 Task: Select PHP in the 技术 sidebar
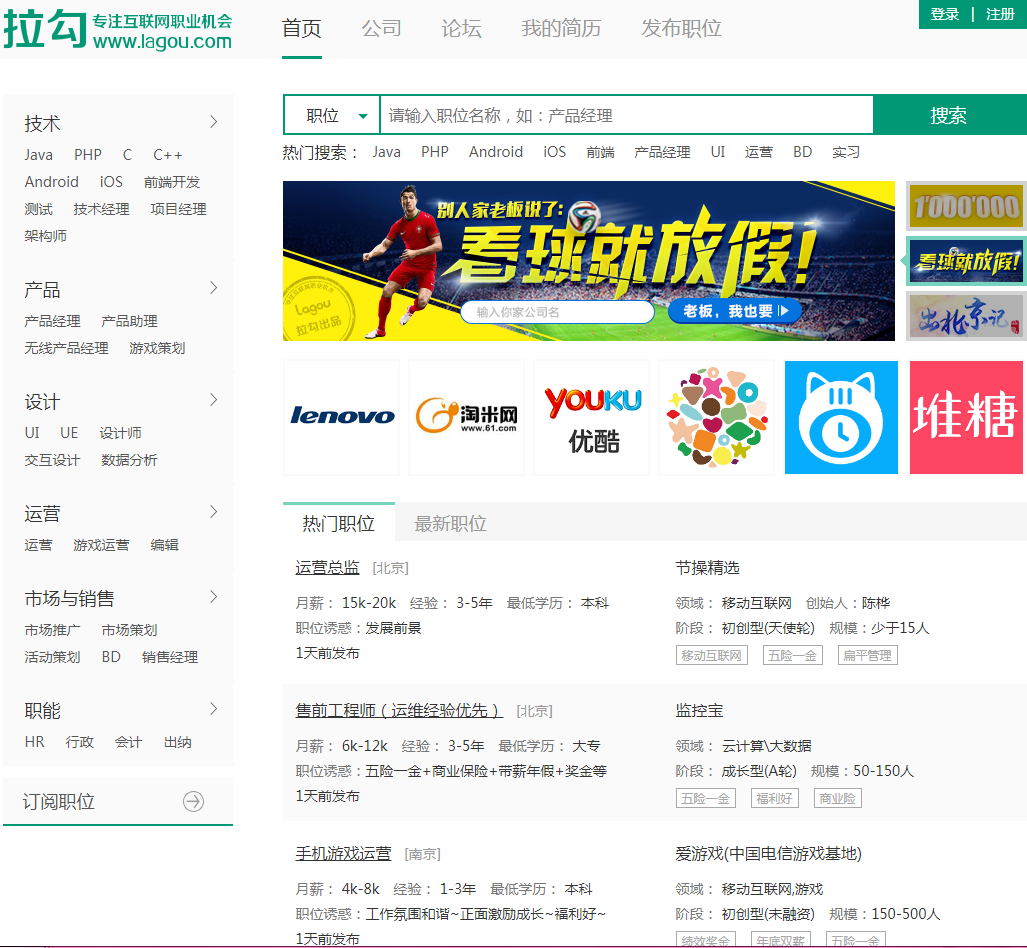click(88, 155)
